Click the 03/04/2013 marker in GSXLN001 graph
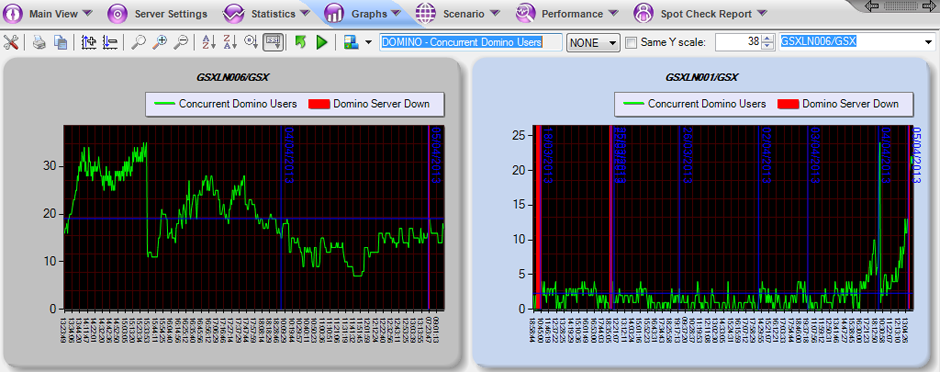 pyautogui.click(x=815, y=155)
